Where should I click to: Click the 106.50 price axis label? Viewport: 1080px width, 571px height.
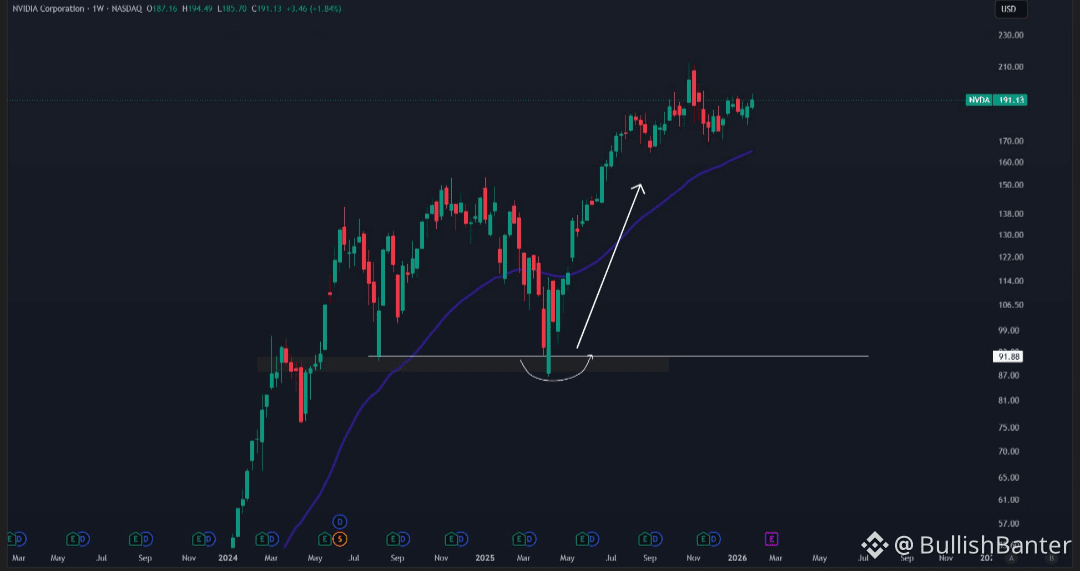[x=1010, y=305]
